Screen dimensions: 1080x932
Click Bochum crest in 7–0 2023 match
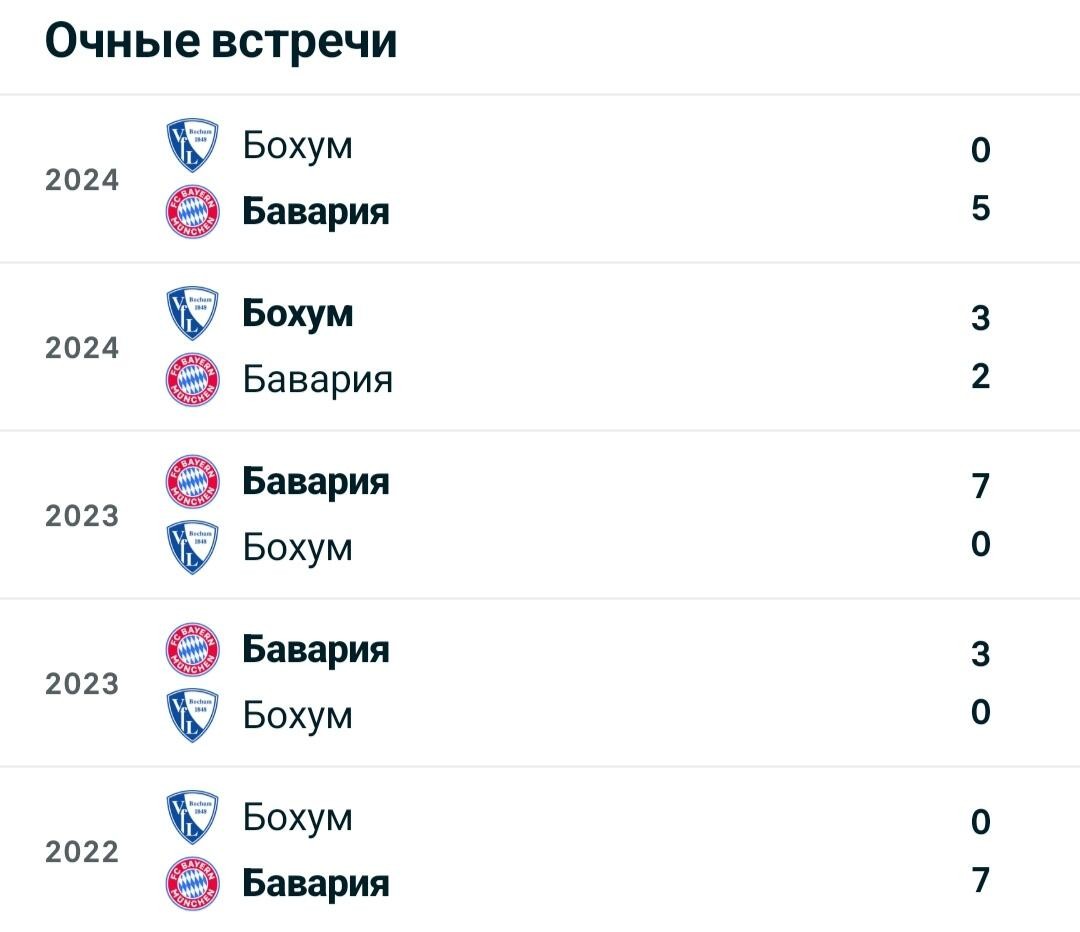(193, 548)
